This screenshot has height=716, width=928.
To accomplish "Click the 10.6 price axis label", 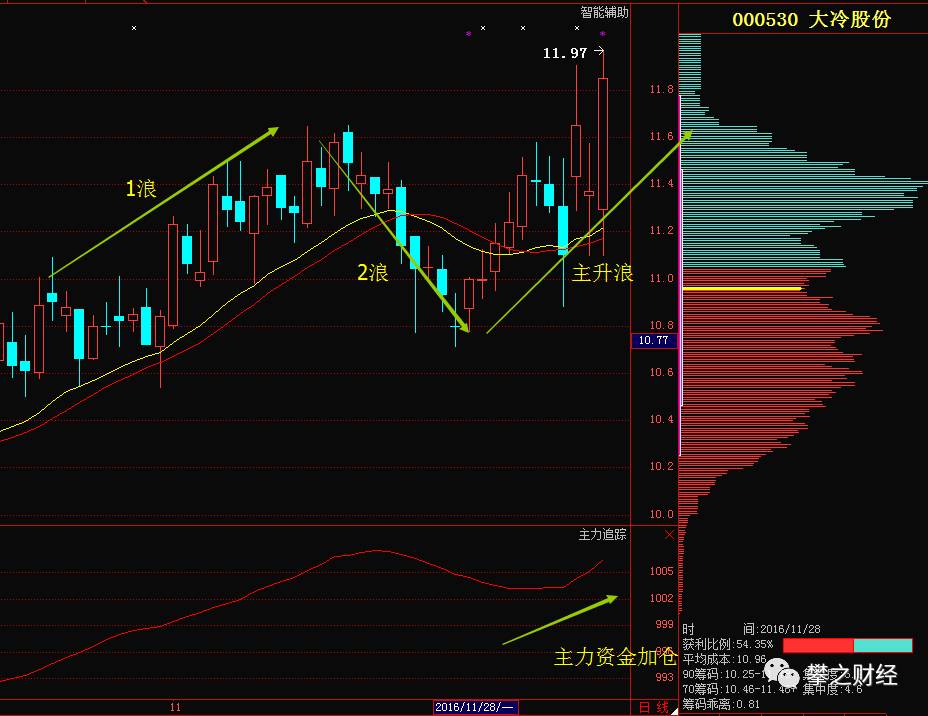I will tap(662, 372).
